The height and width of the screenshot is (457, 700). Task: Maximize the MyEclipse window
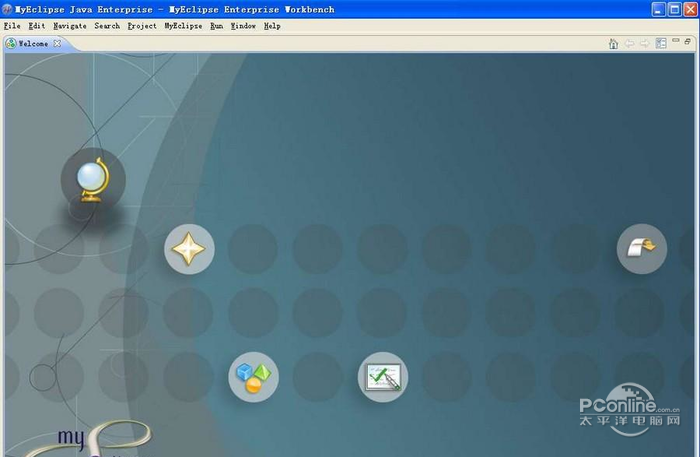pyautogui.click(x=675, y=9)
